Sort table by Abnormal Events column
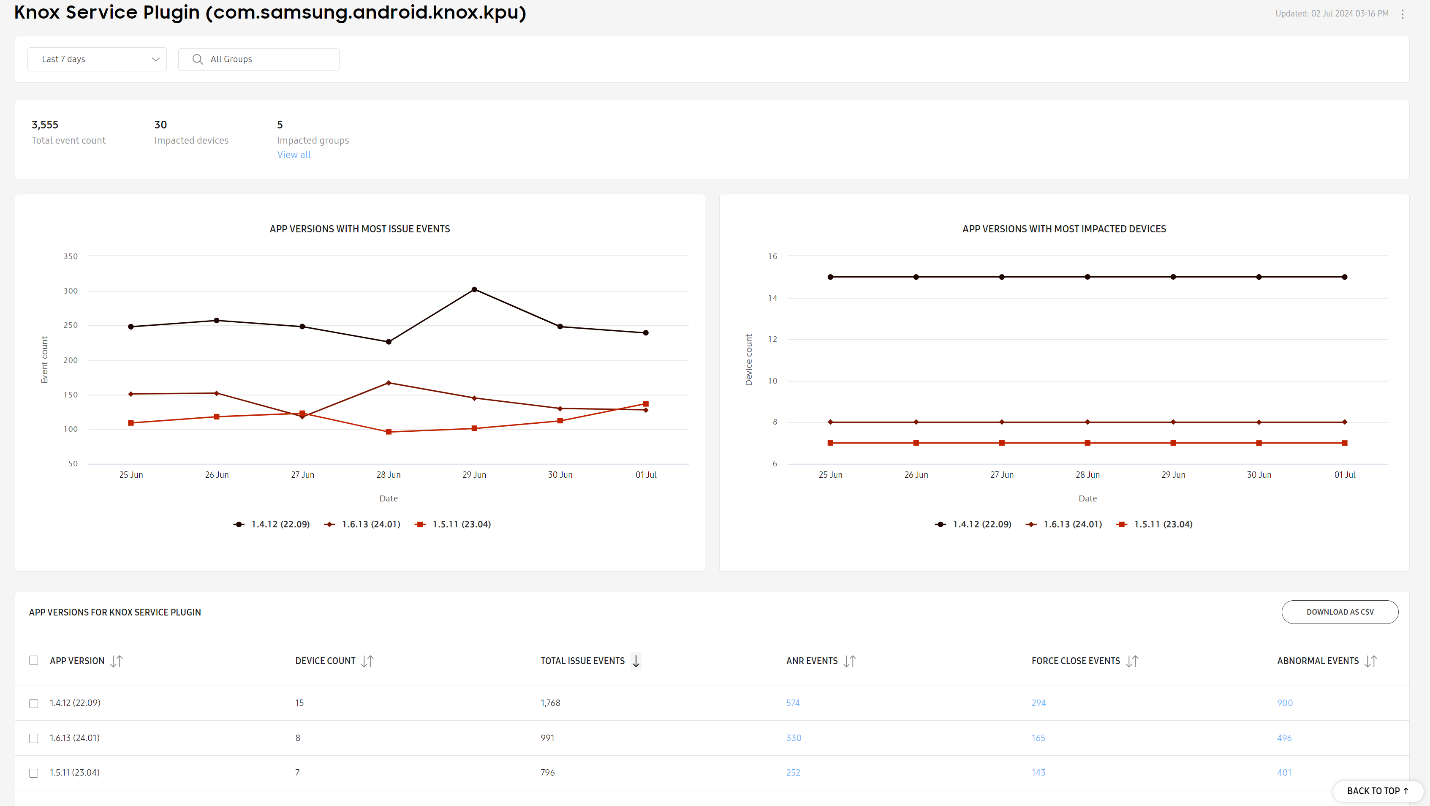The image size is (1430, 806). (1371, 661)
